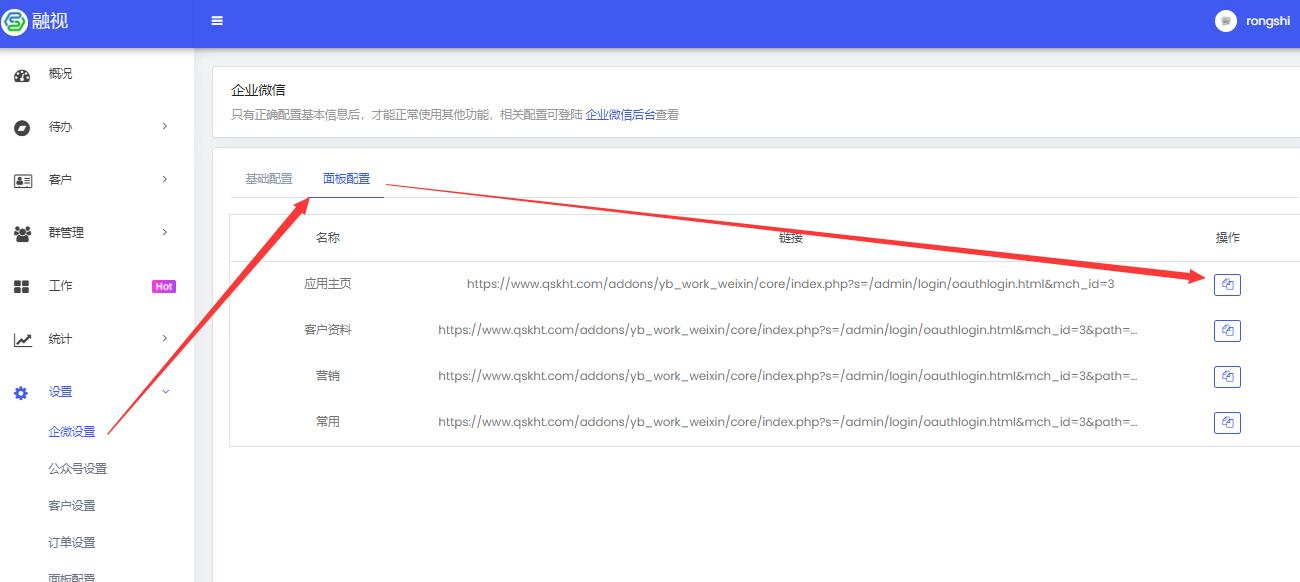Click the 名称 column header

tap(328, 238)
